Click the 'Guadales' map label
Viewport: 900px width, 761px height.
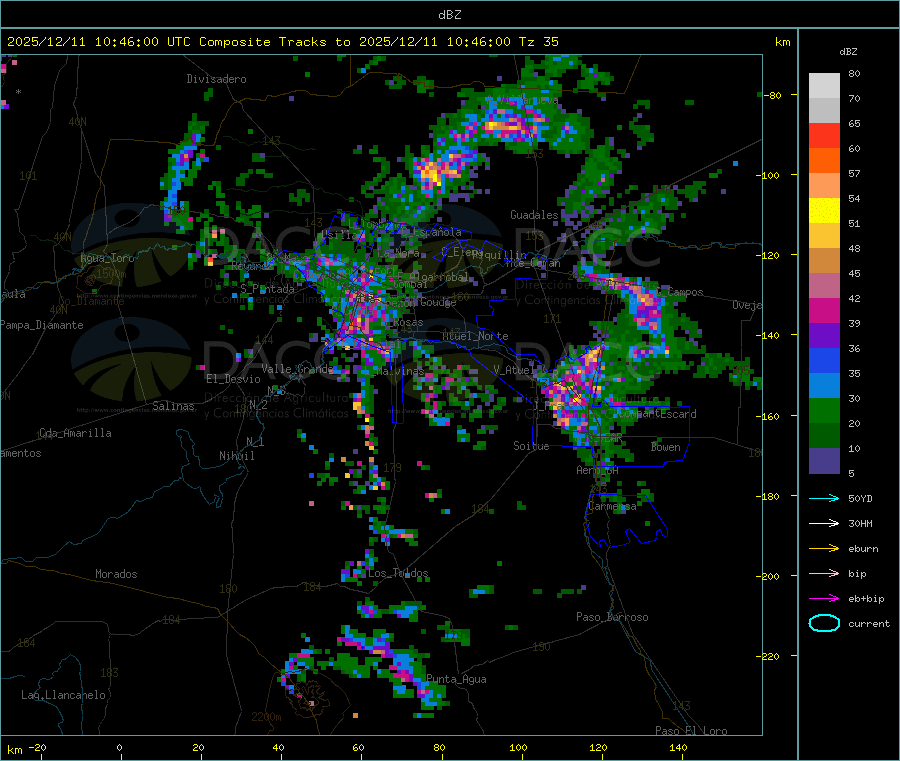[534, 215]
